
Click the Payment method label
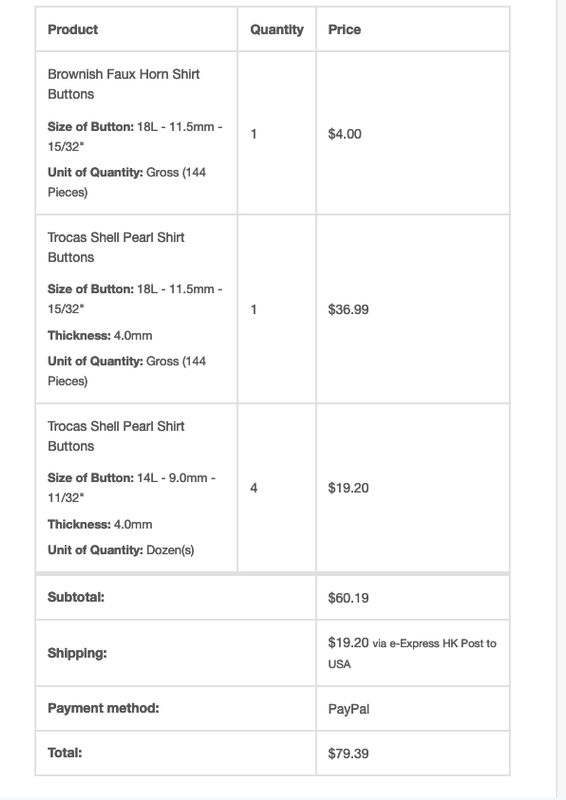[103, 708]
